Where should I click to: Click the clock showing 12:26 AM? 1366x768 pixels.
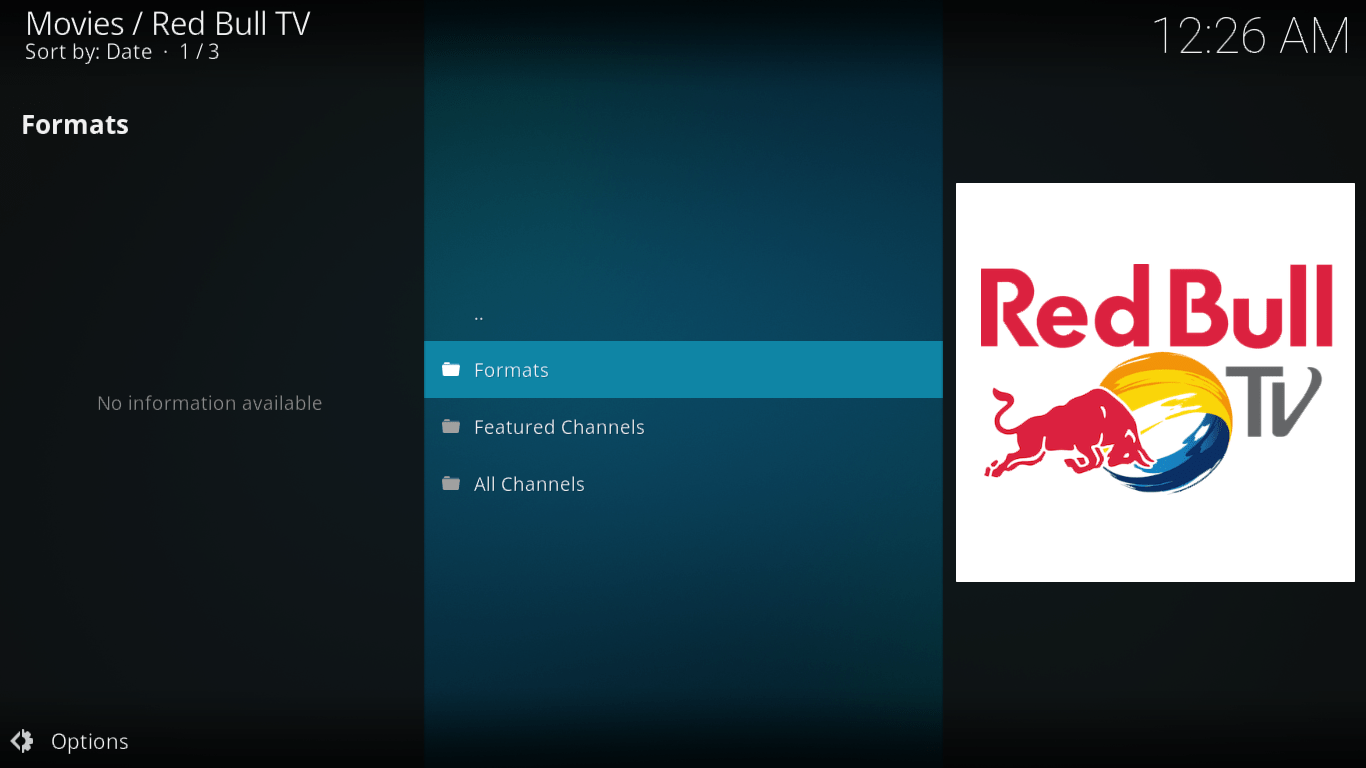(1251, 36)
